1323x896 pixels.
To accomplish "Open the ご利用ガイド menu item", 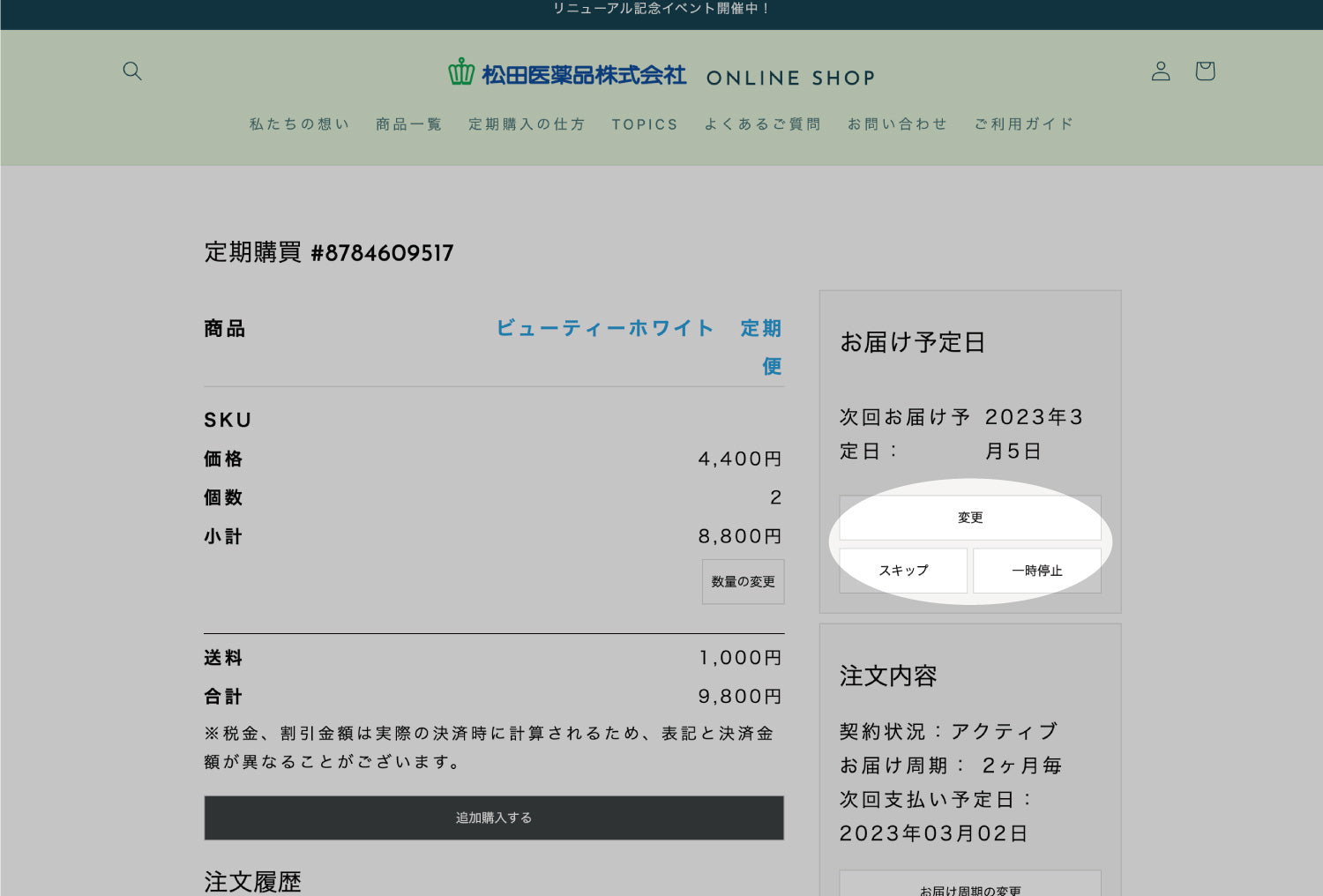I will (x=1024, y=124).
